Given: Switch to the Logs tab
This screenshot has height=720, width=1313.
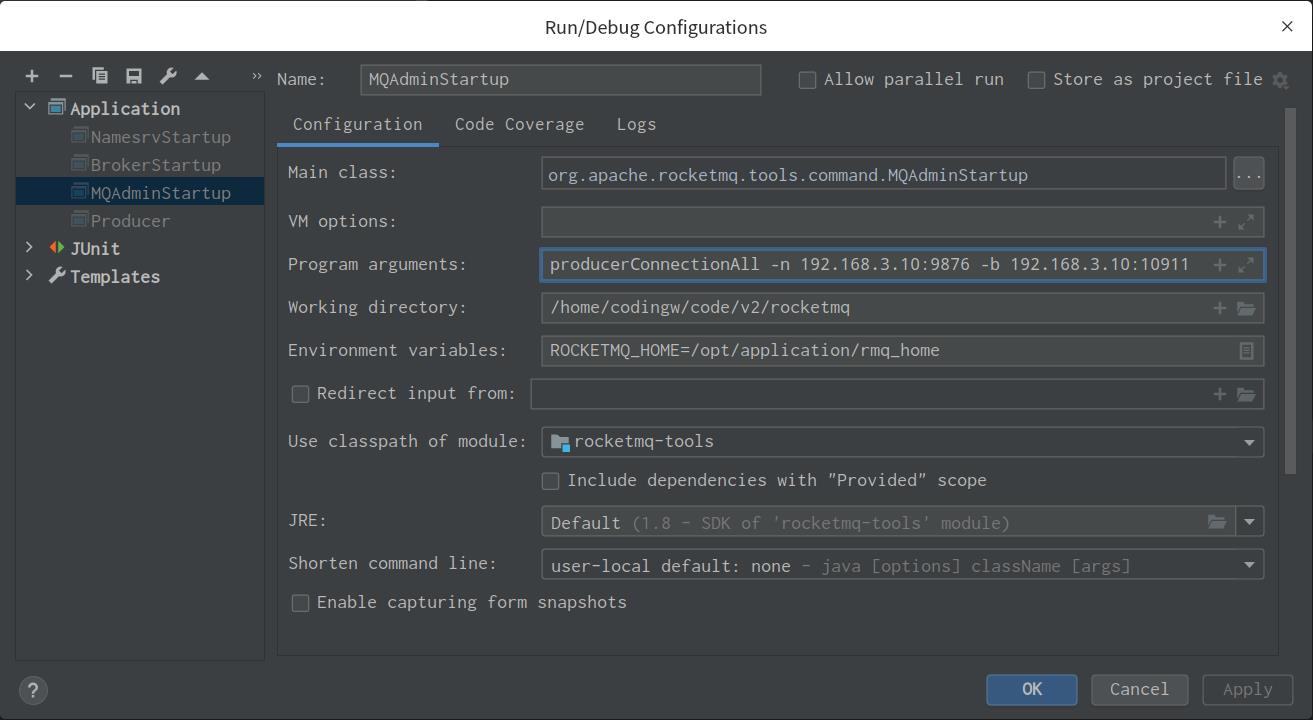Looking at the screenshot, I should [636, 124].
